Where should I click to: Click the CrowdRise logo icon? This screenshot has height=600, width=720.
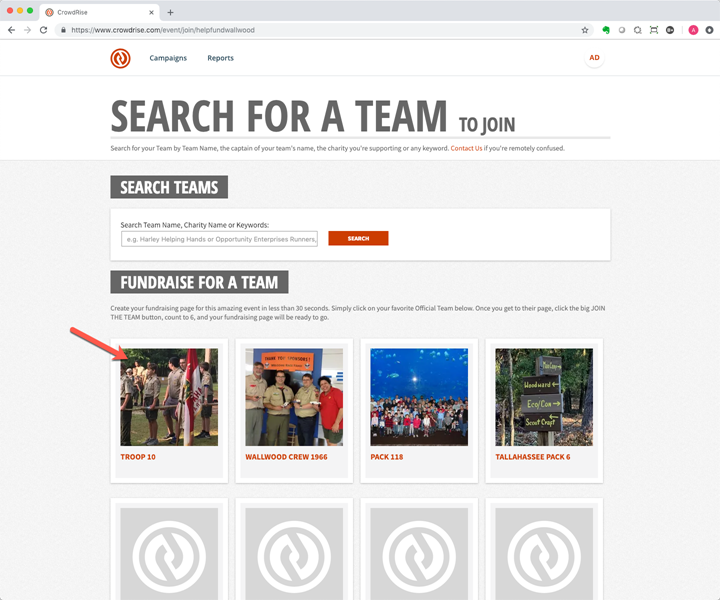tap(120, 58)
